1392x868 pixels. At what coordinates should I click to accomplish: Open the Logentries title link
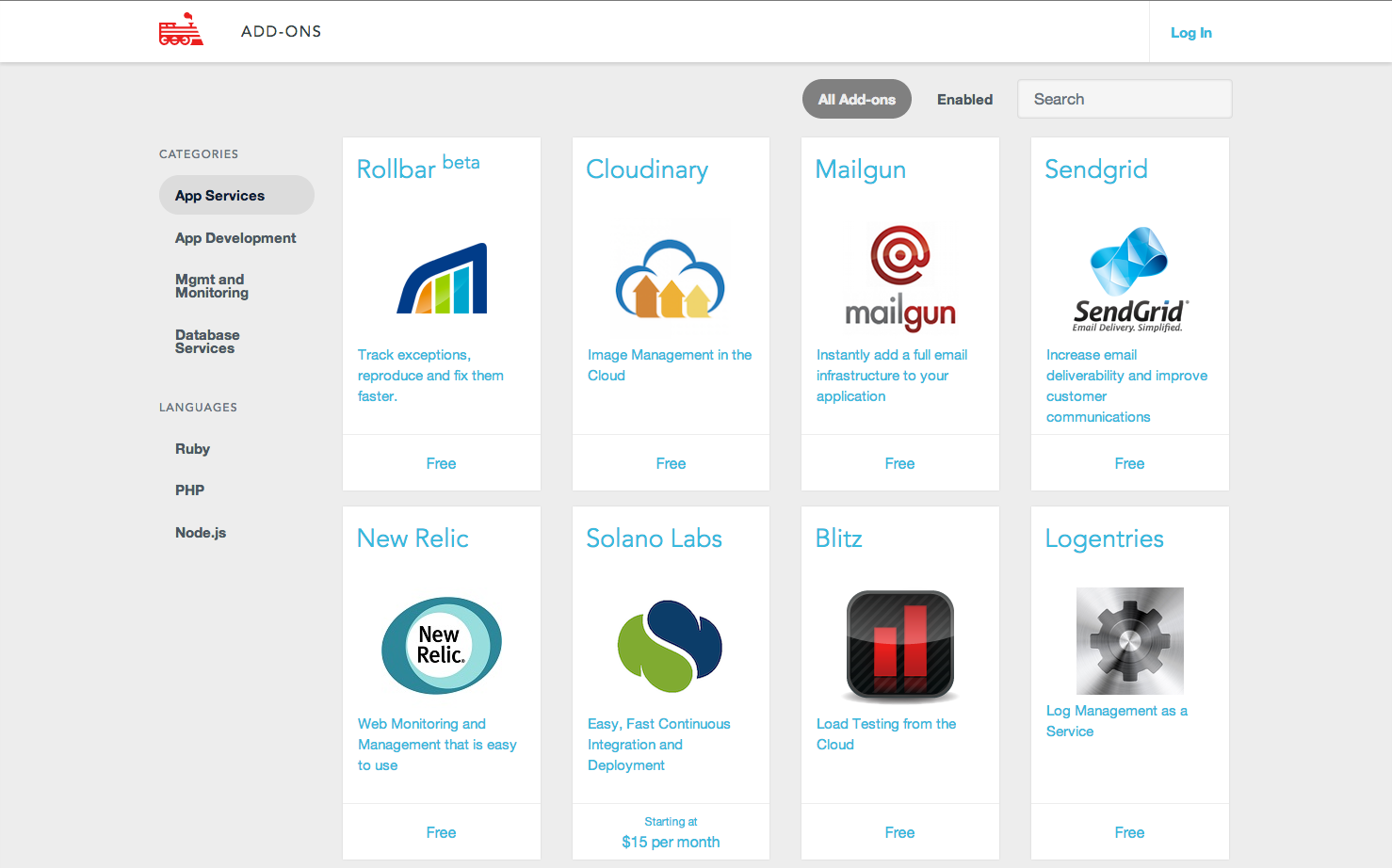tap(1105, 538)
